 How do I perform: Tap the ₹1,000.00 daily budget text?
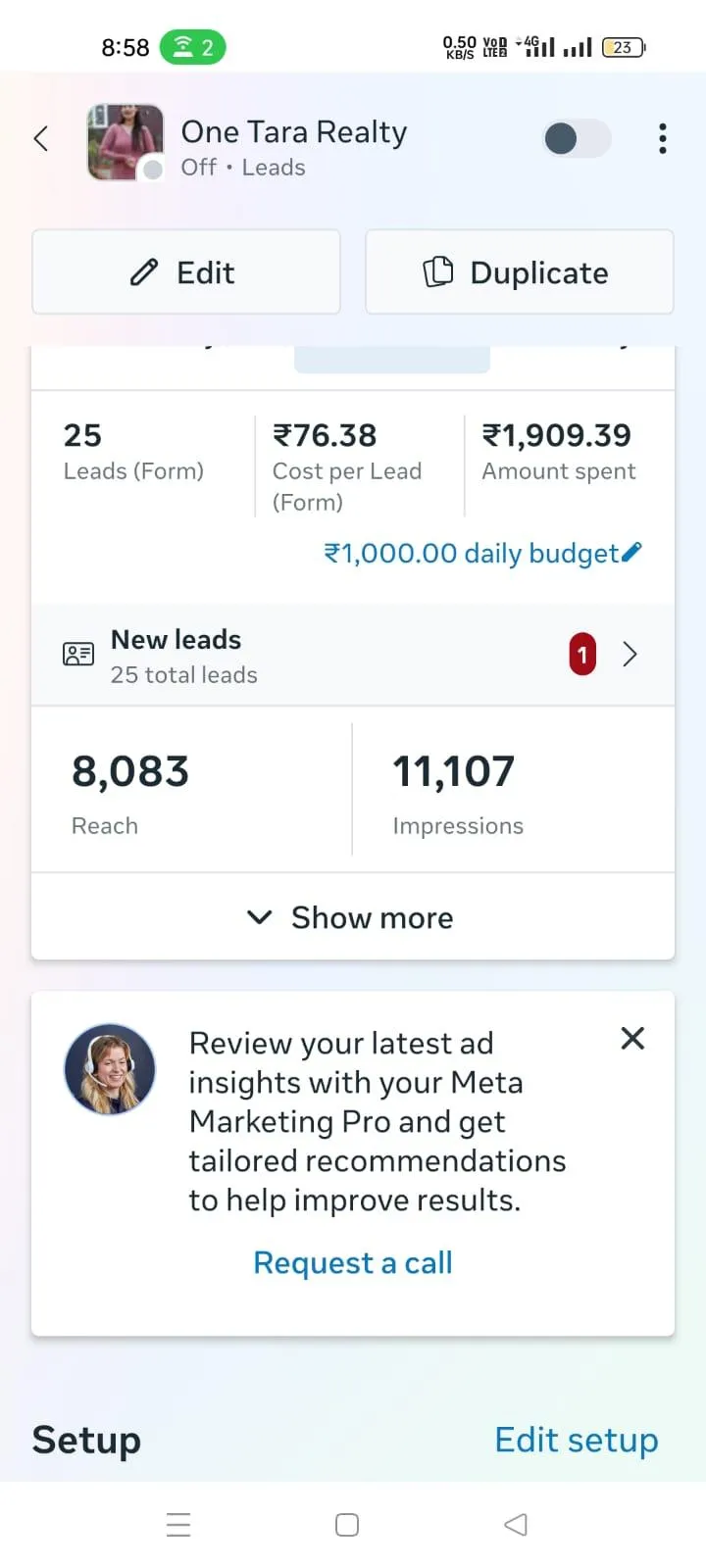point(471,553)
